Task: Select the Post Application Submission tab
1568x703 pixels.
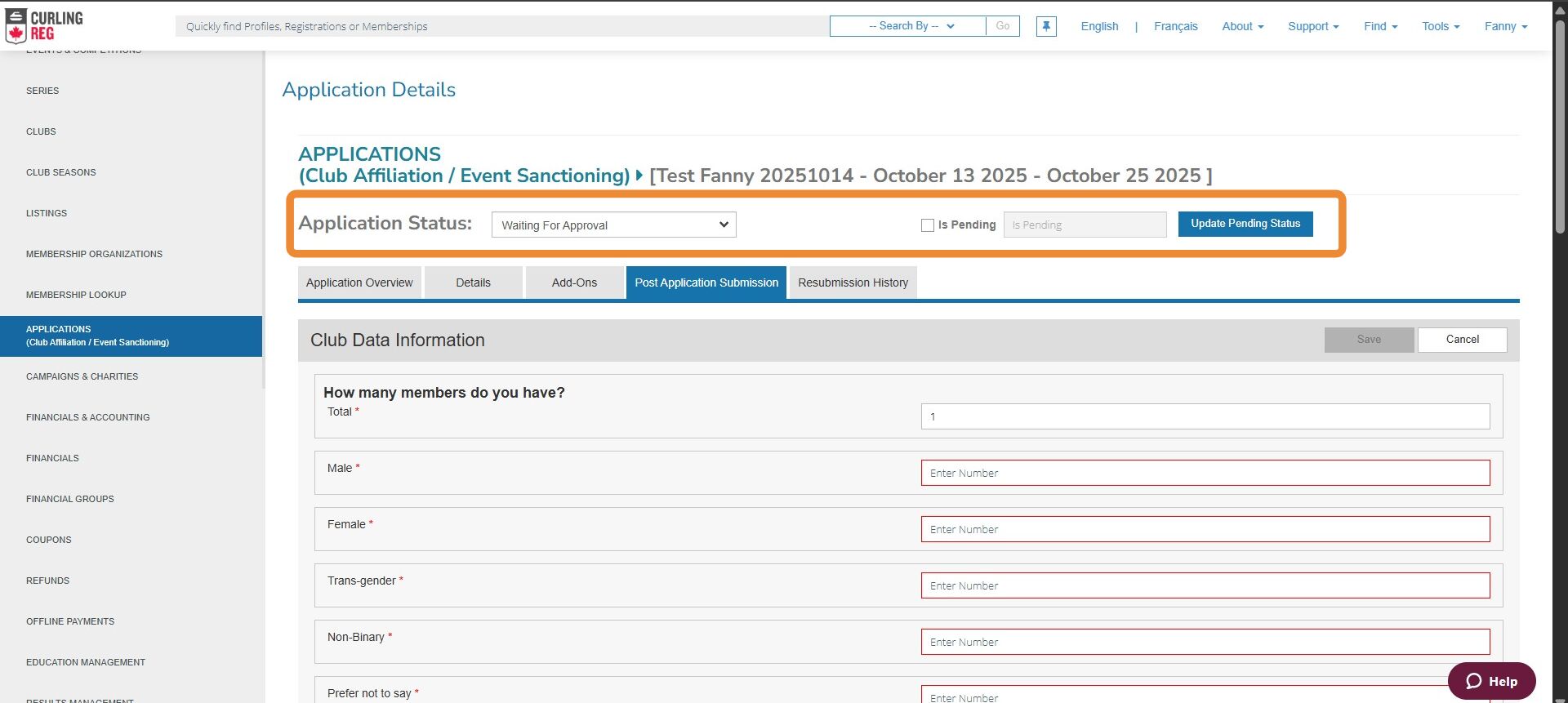Action: click(x=706, y=283)
